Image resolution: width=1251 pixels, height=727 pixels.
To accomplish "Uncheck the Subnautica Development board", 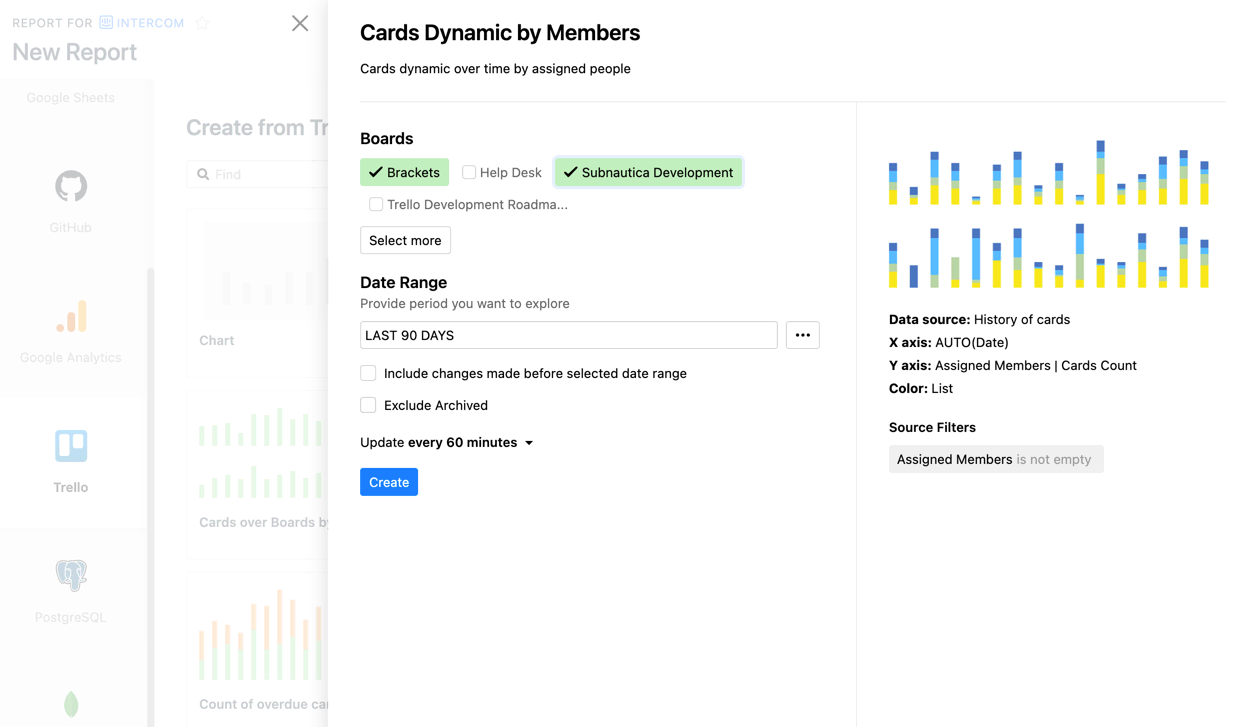I will pyautogui.click(x=648, y=172).
